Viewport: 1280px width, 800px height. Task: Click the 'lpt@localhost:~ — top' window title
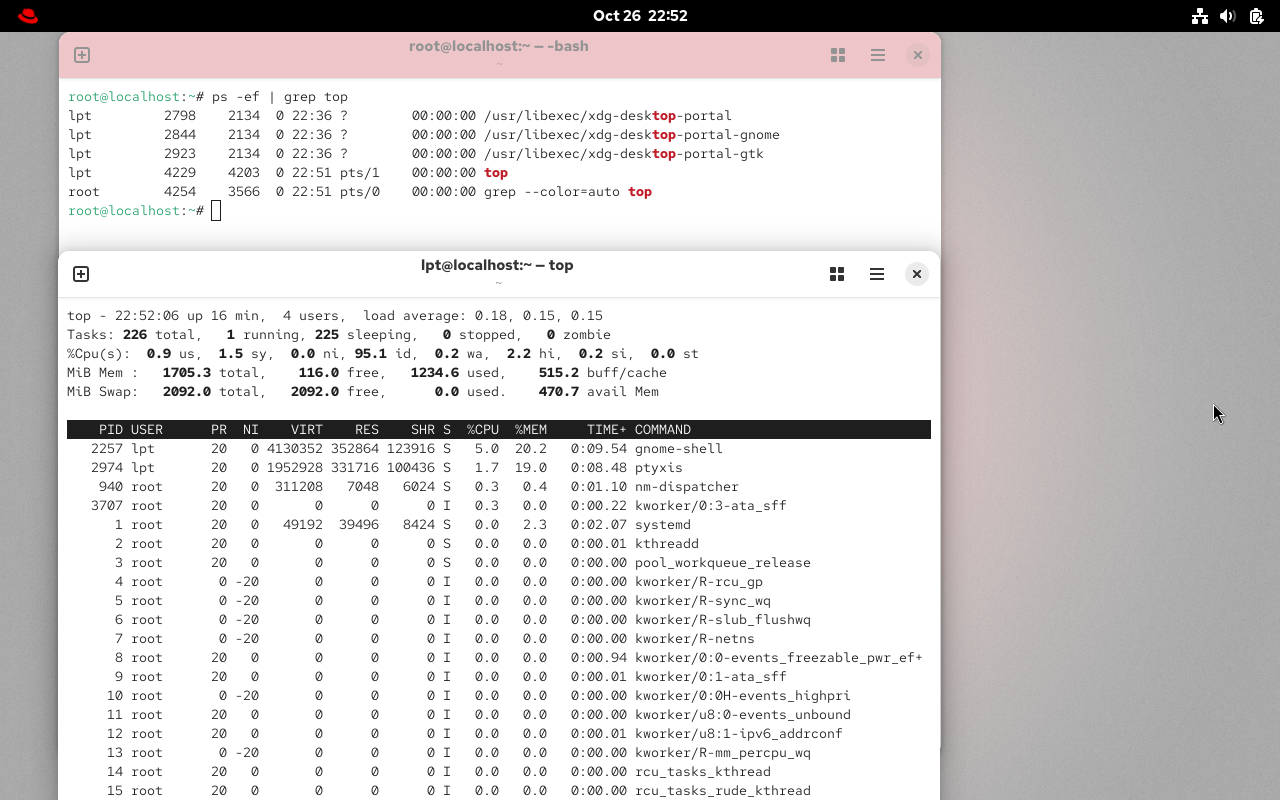click(x=497, y=265)
